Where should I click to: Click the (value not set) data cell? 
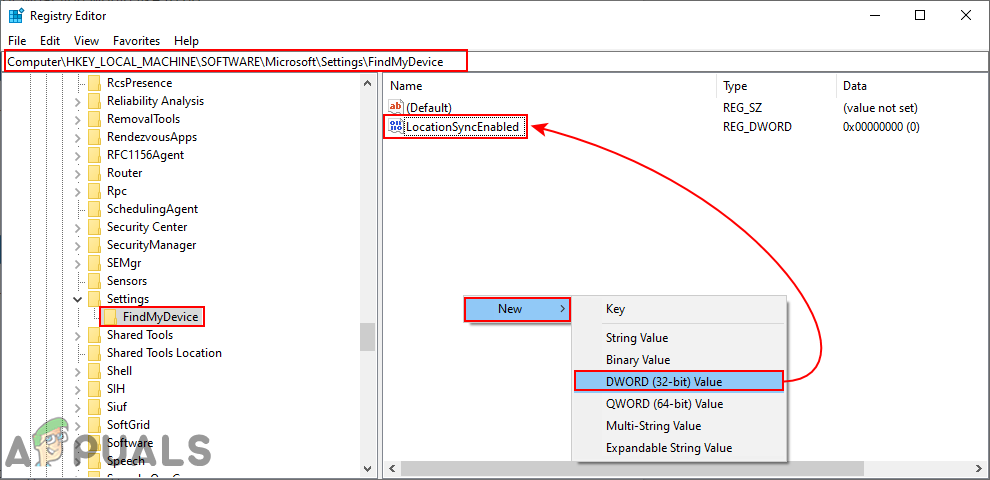point(880,108)
